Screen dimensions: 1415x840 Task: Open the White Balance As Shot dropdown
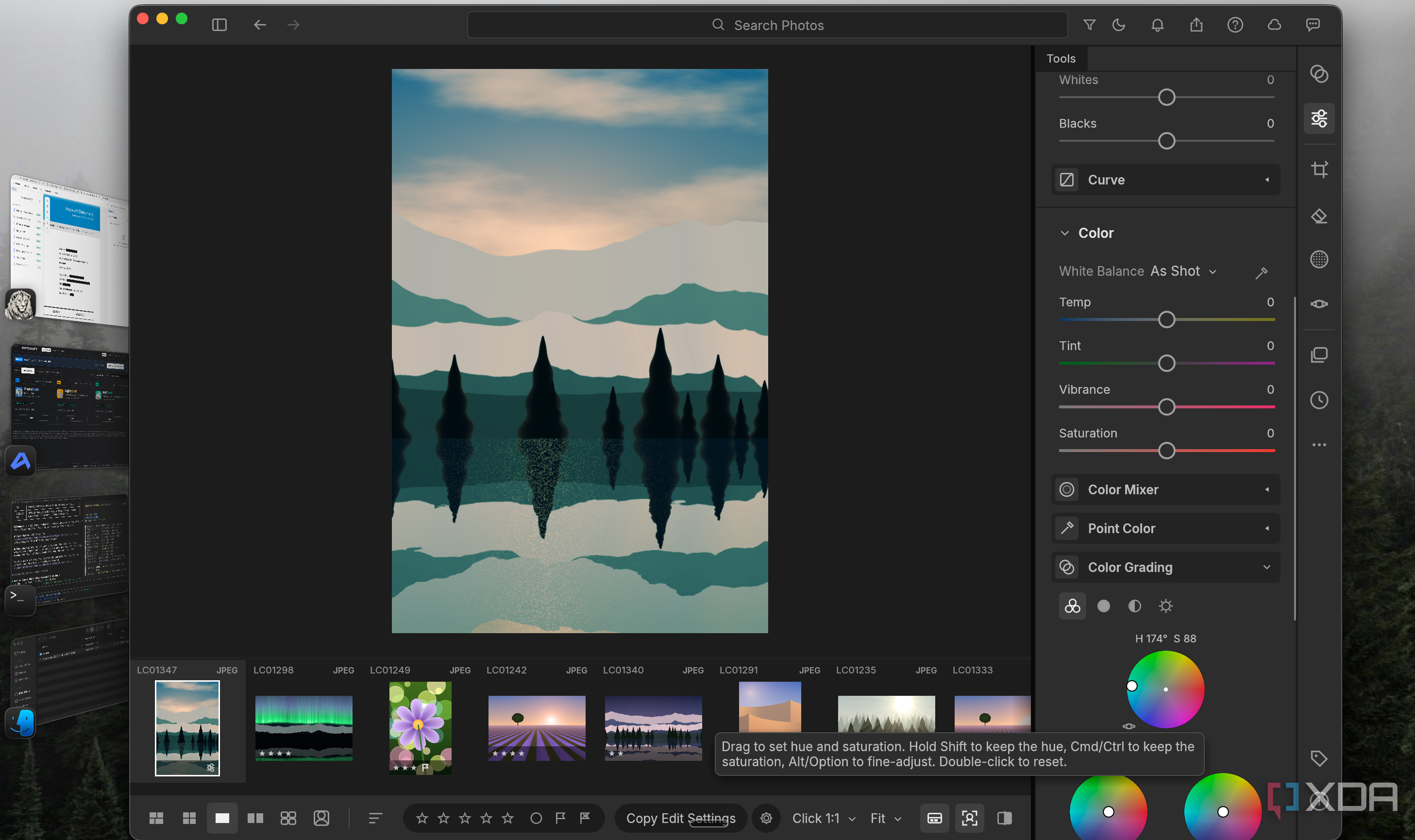[x=1183, y=272]
